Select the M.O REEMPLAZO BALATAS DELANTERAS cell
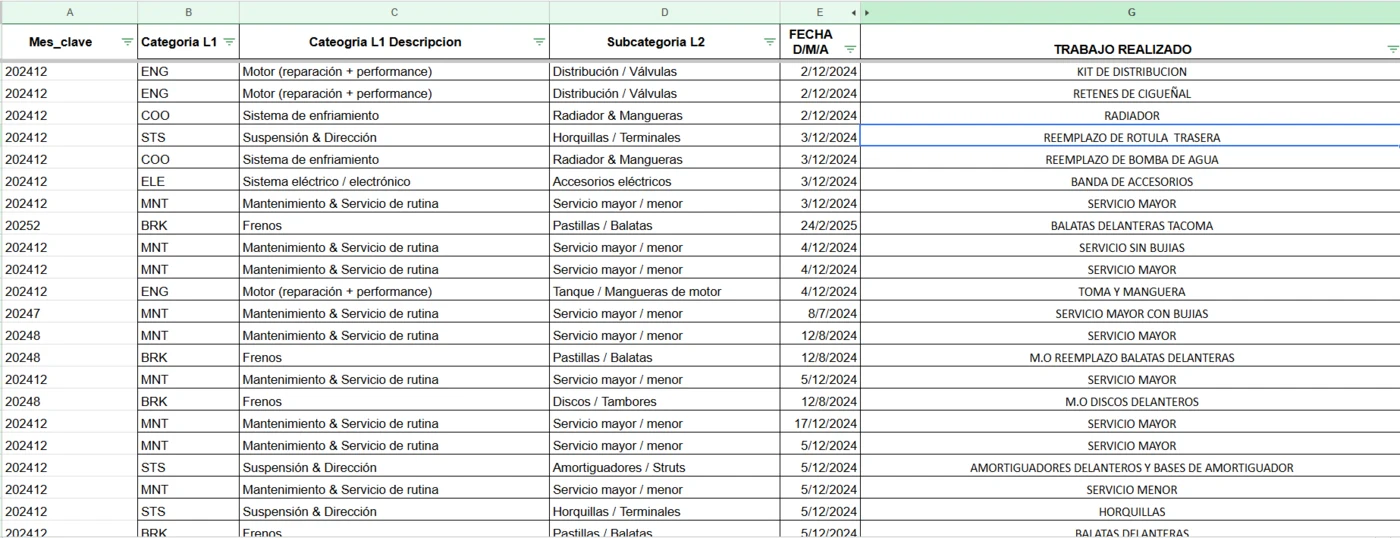This screenshot has height=538, width=1400. tap(1131, 358)
